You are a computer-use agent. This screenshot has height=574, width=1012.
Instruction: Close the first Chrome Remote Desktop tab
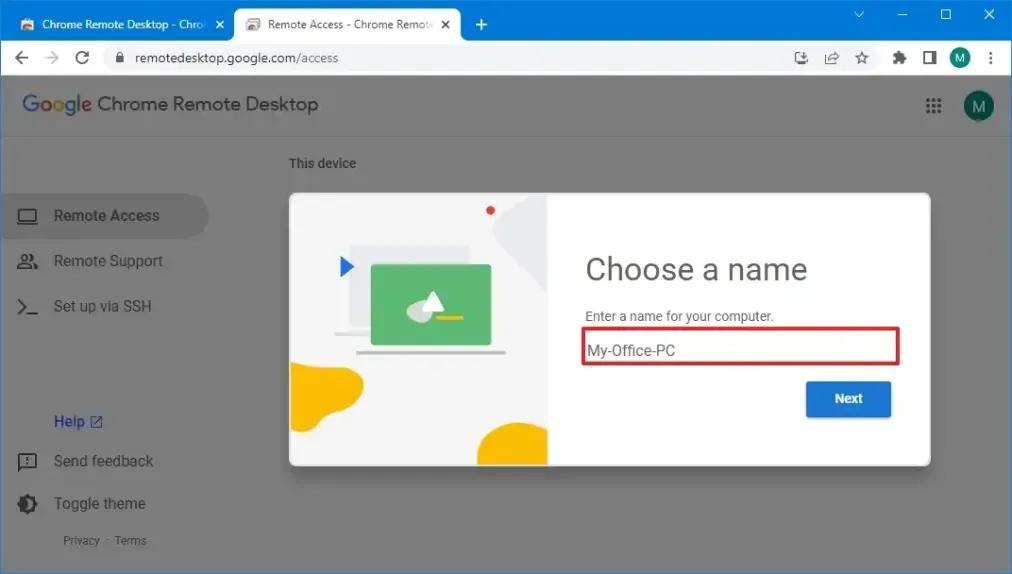pos(219,25)
